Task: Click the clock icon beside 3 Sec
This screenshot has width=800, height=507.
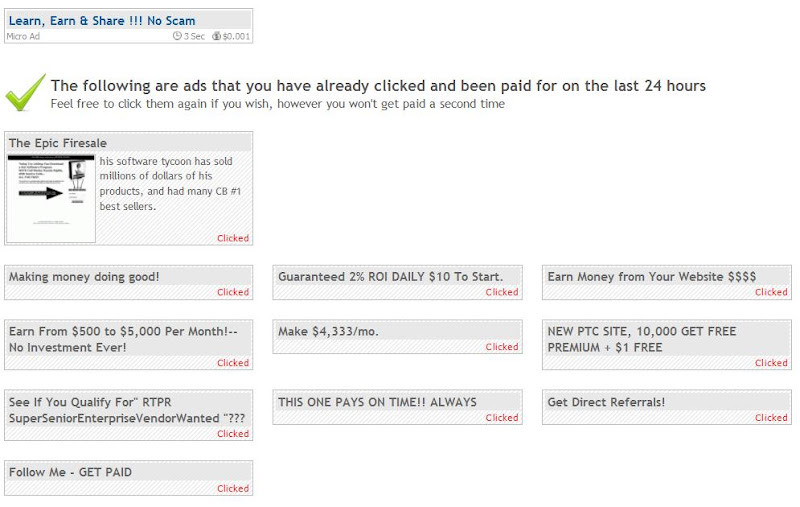Action: point(178,36)
